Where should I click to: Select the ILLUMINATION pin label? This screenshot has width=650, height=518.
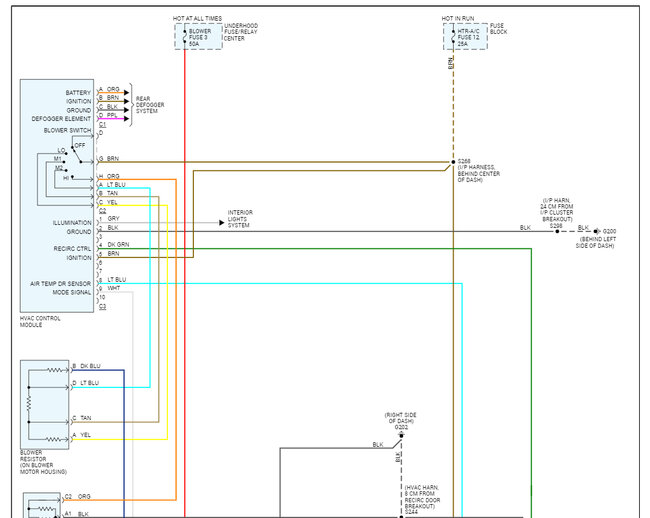click(x=72, y=223)
